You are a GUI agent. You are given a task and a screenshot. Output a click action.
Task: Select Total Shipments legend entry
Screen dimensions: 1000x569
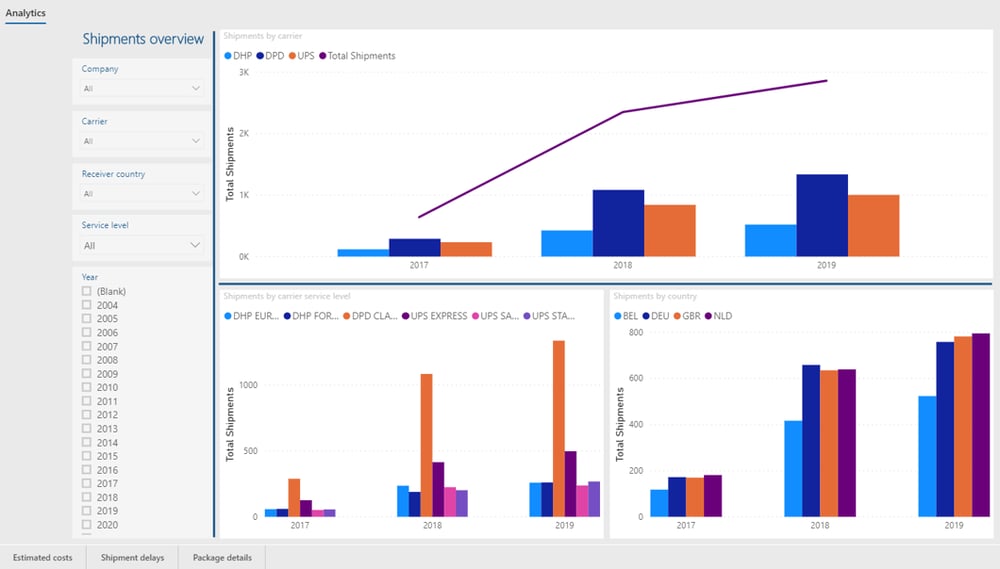tap(358, 56)
